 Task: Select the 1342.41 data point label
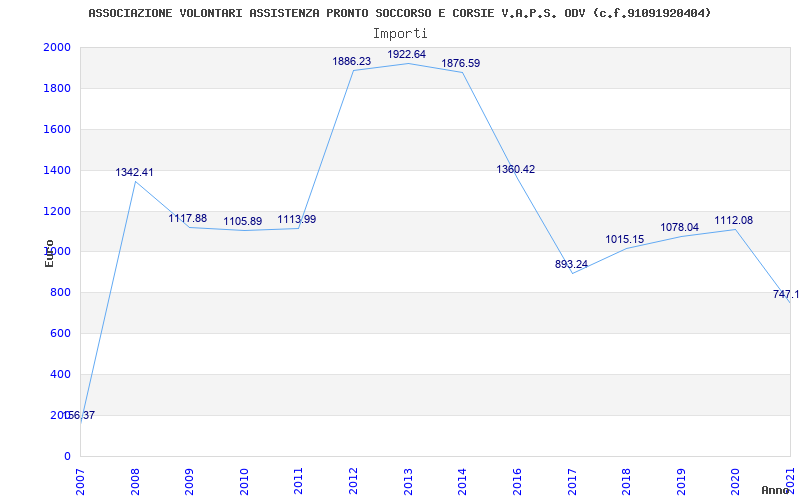134,172
